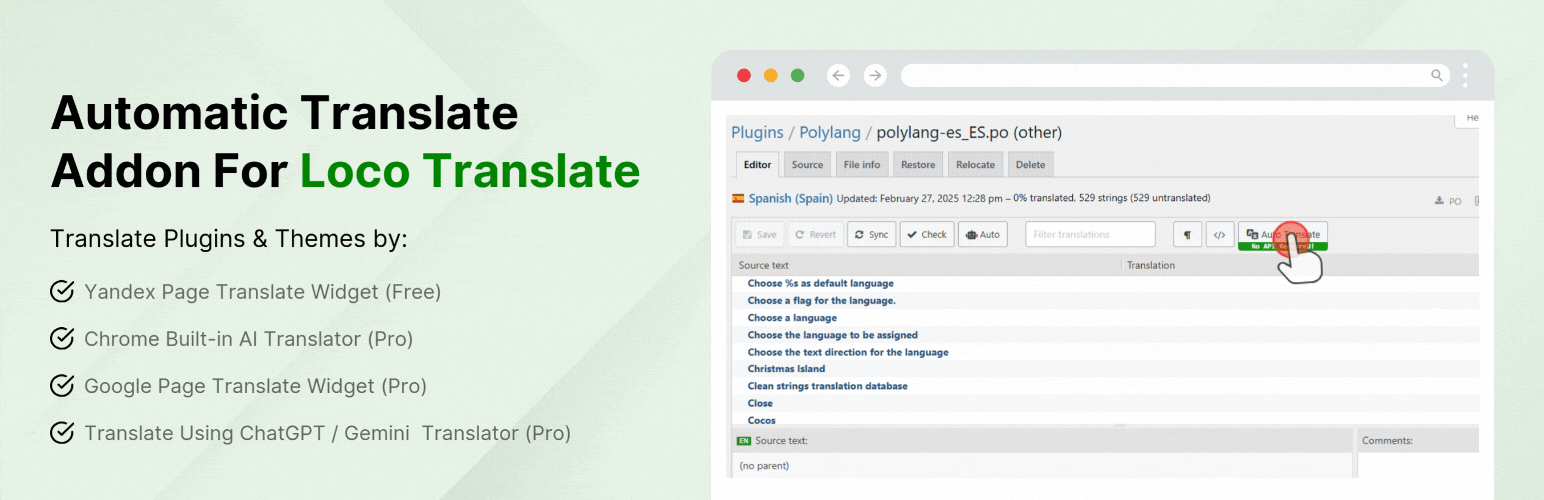Select string "Clean strings translation database"
Screen dimensions: 1544x500
(x=828, y=386)
